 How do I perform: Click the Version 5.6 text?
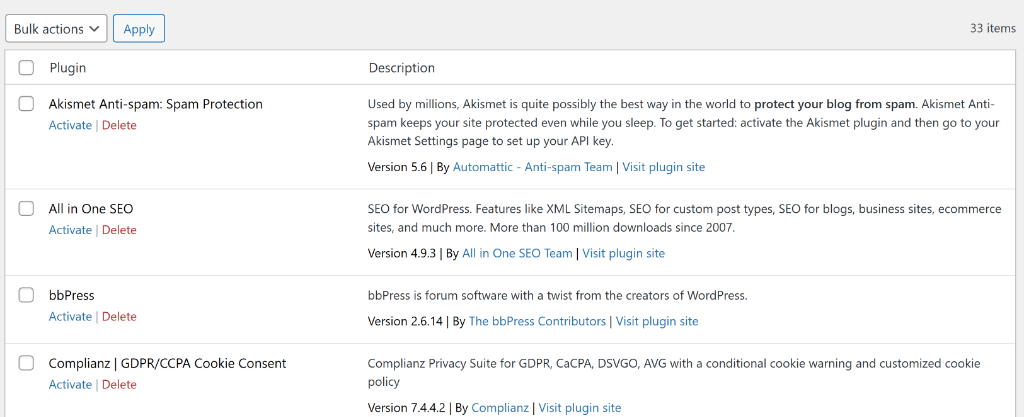coord(397,167)
